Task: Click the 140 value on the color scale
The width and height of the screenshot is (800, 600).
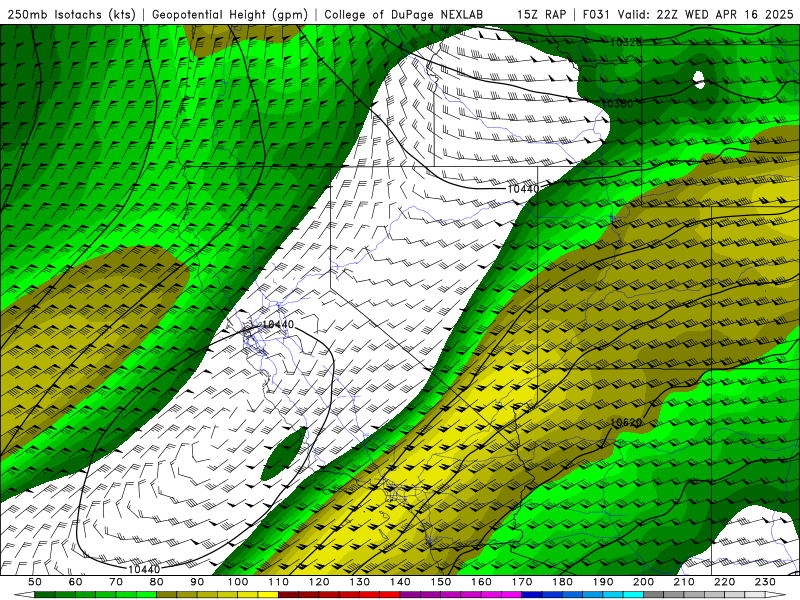Action: (400, 582)
